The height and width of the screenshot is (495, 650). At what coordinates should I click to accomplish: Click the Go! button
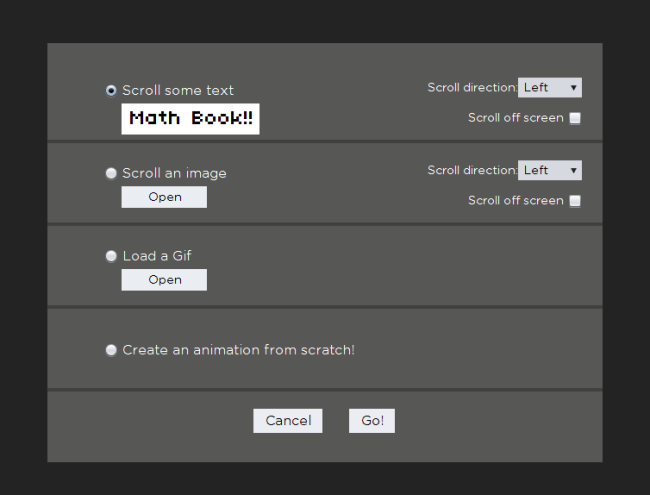pyautogui.click(x=372, y=421)
